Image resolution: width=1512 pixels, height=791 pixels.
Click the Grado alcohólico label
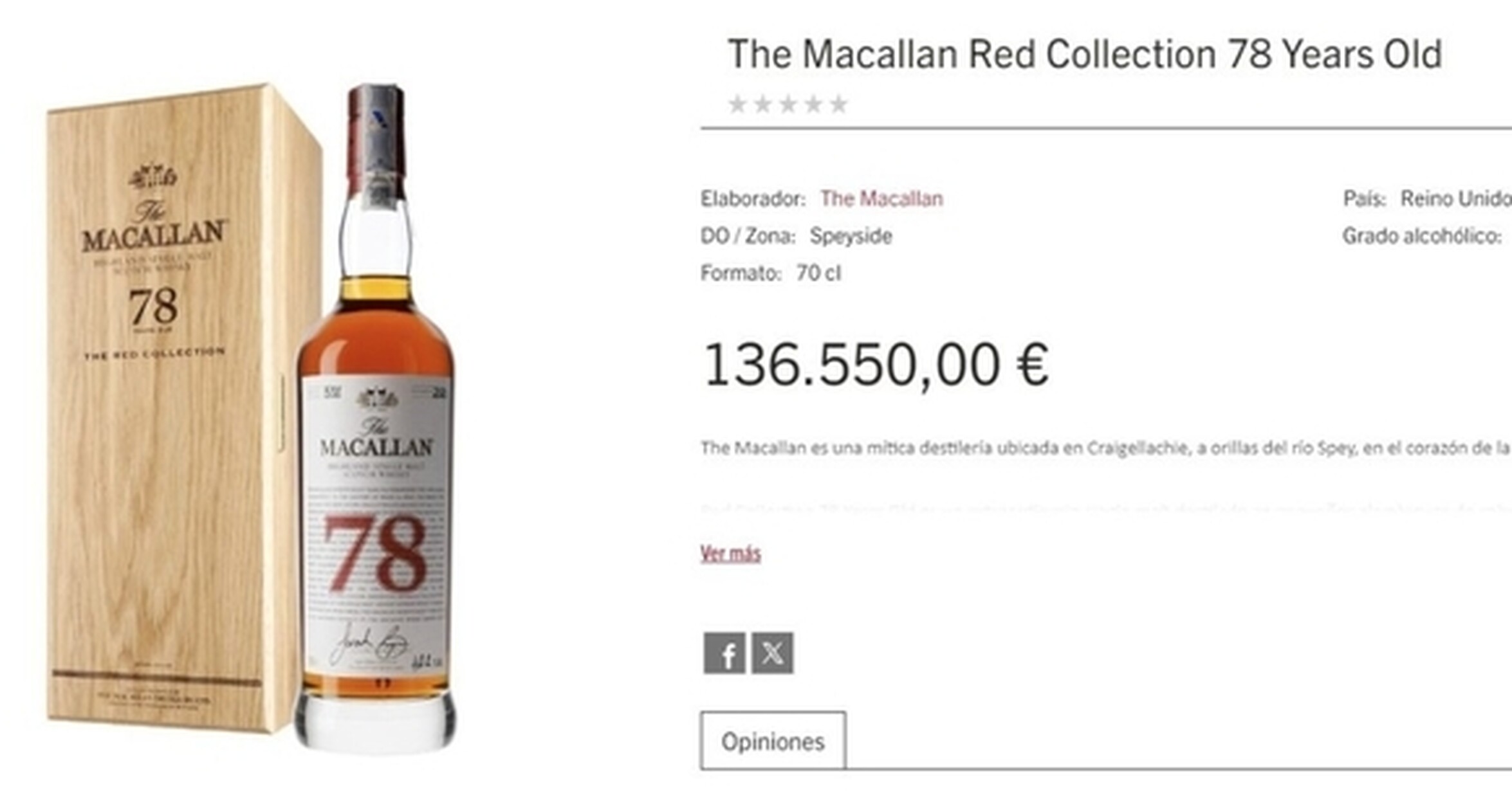1422,236
